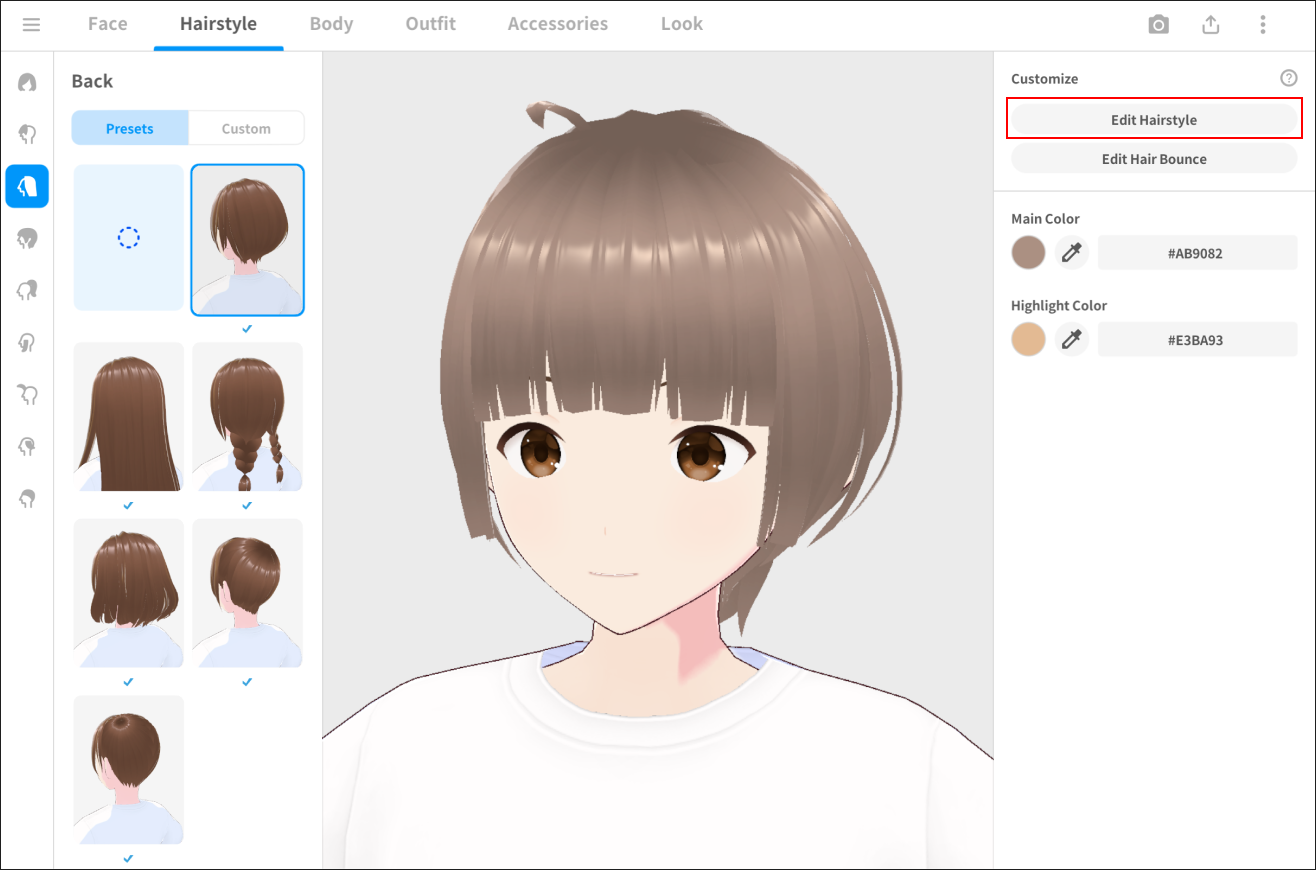Select the Hair Set category icon in sidebar
Image resolution: width=1316 pixels, height=870 pixels.
click(27, 82)
